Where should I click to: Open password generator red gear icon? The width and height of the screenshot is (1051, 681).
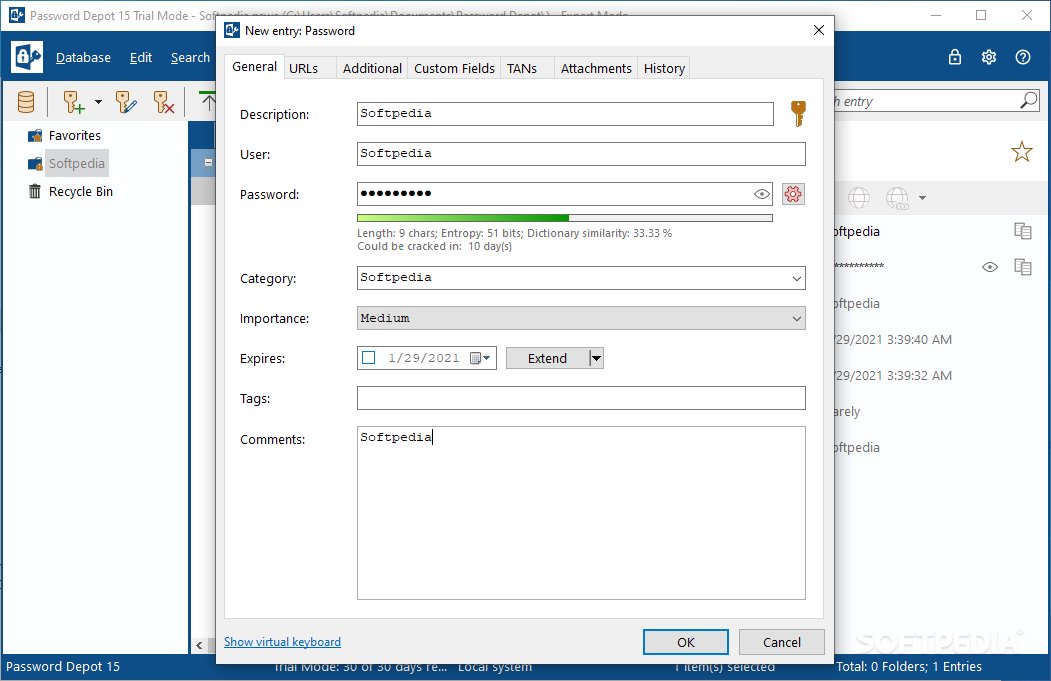(x=793, y=194)
